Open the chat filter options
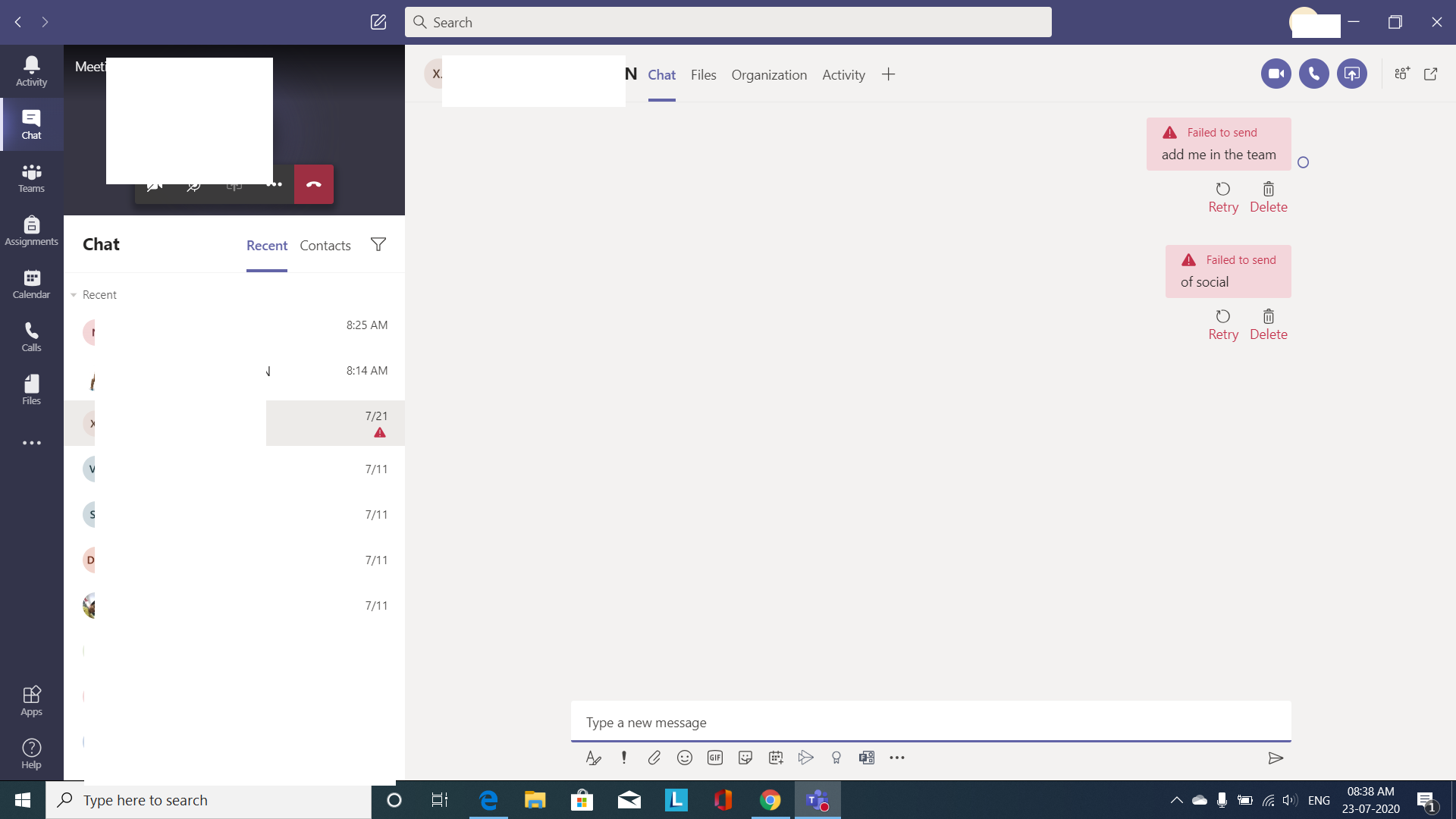The width and height of the screenshot is (1456, 819). pyautogui.click(x=378, y=244)
